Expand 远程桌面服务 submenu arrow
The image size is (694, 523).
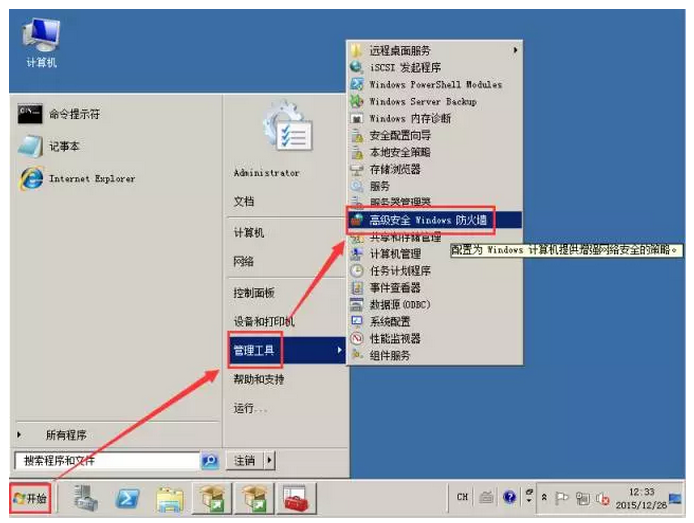515,50
